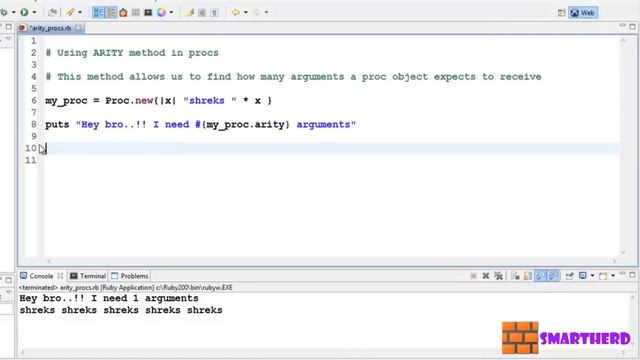The height and width of the screenshot is (360, 640).
Task: Toggle show console on standard error change
Action: point(553,276)
